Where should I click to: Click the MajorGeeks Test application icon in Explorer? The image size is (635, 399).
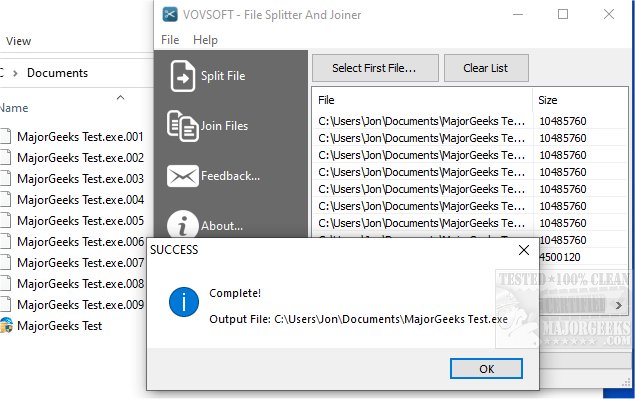pos(6,326)
